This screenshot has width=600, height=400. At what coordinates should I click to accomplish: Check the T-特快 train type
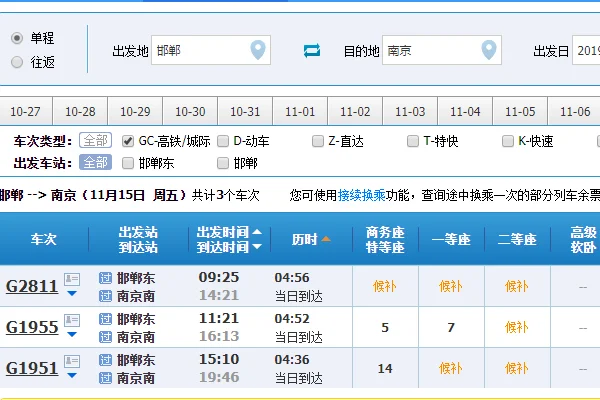(x=412, y=141)
